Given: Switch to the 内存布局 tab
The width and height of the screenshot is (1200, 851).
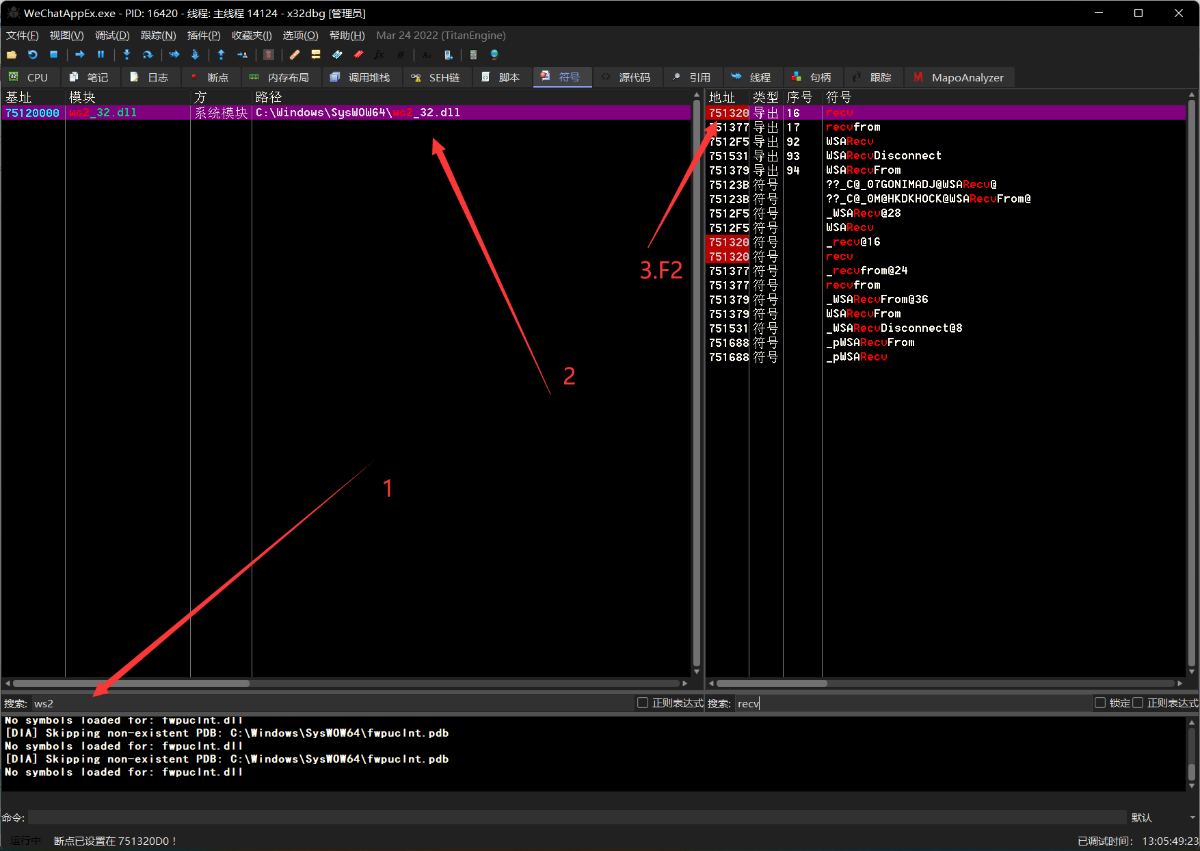Looking at the screenshot, I should coord(280,77).
